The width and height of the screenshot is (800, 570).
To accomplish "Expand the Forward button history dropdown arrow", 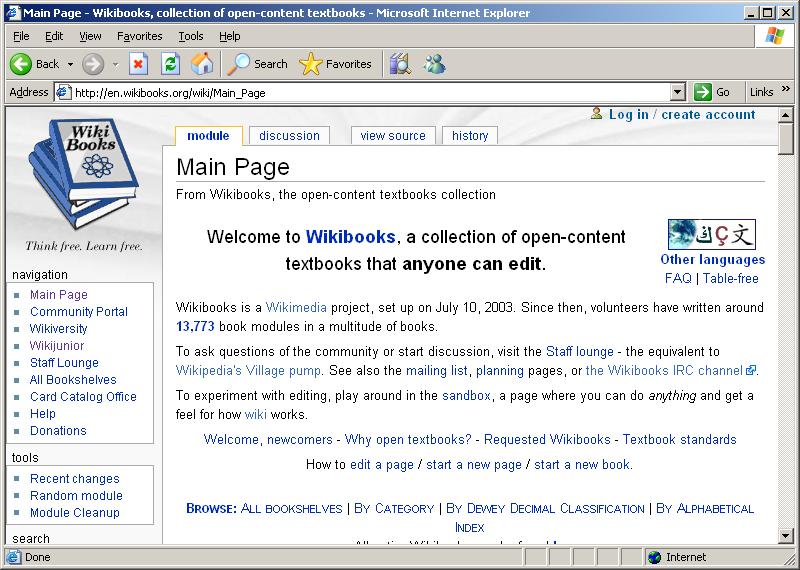I will click(x=115, y=64).
